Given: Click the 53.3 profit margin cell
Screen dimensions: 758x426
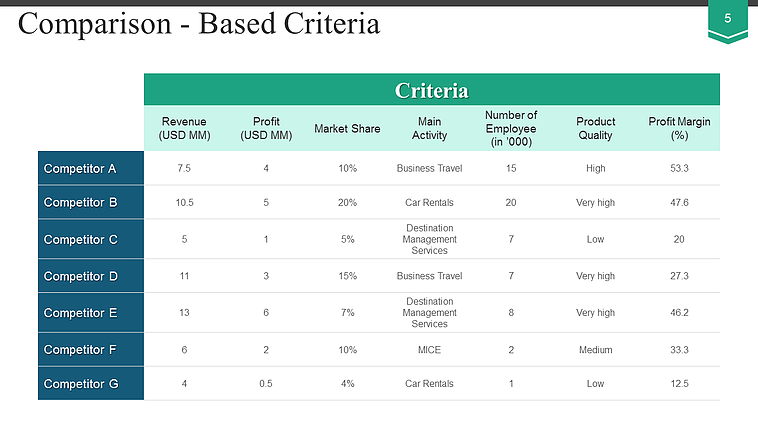Looking at the screenshot, I should coord(679,168).
